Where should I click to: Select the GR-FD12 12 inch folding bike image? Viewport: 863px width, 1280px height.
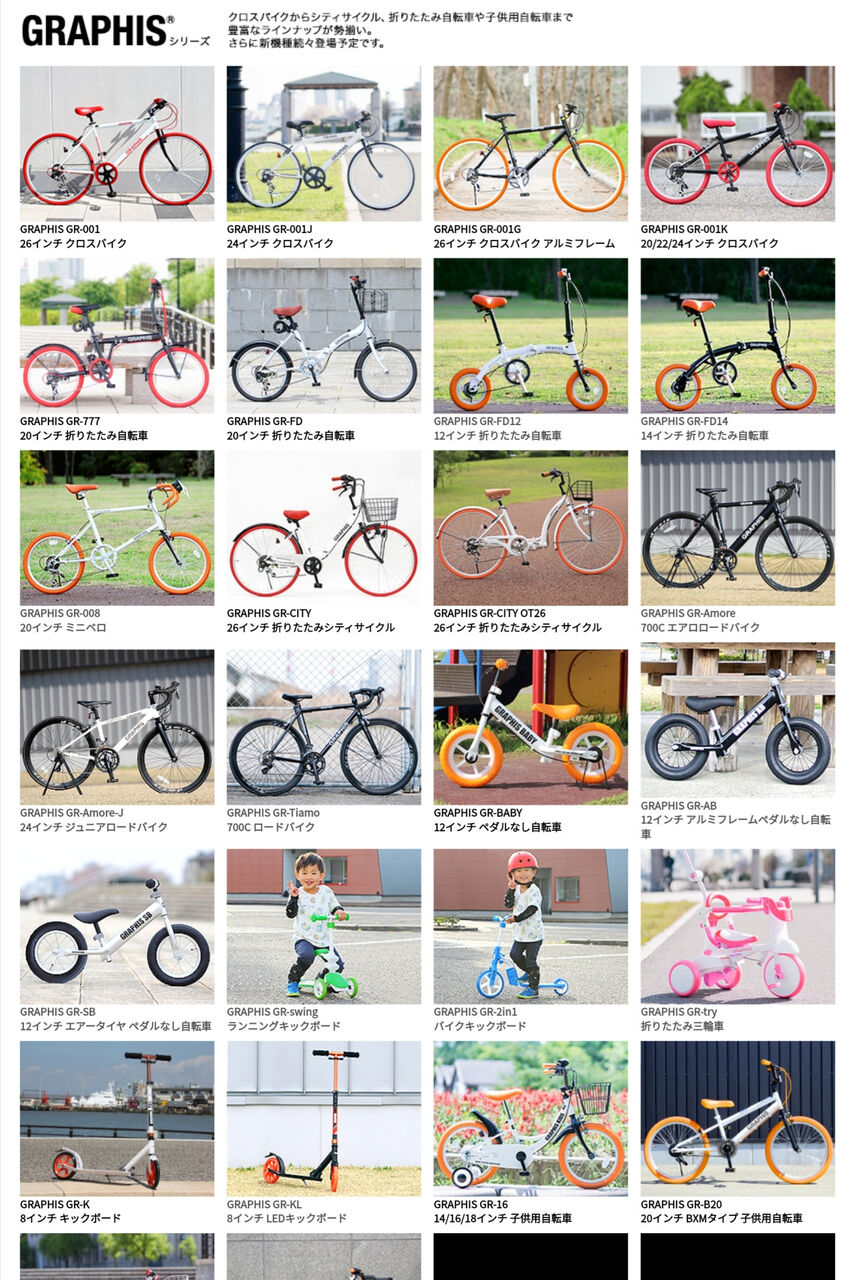531,336
